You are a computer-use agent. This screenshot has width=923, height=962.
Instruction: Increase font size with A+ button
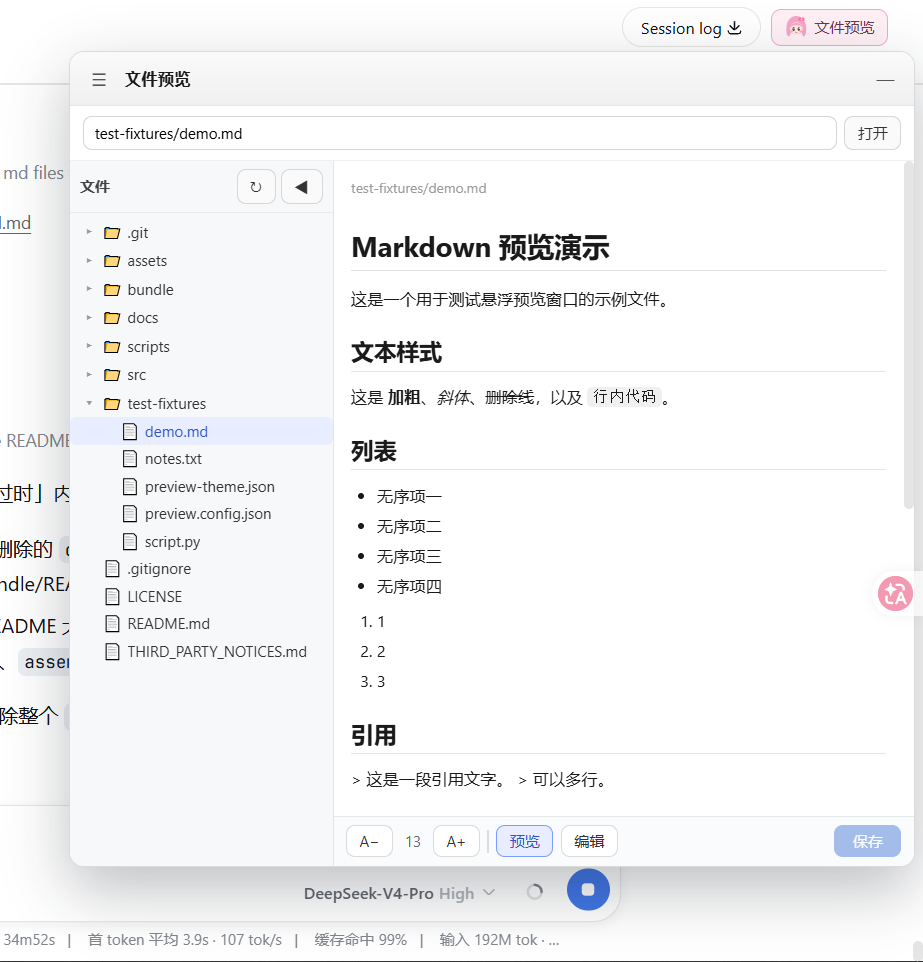click(x=456, y=841)
